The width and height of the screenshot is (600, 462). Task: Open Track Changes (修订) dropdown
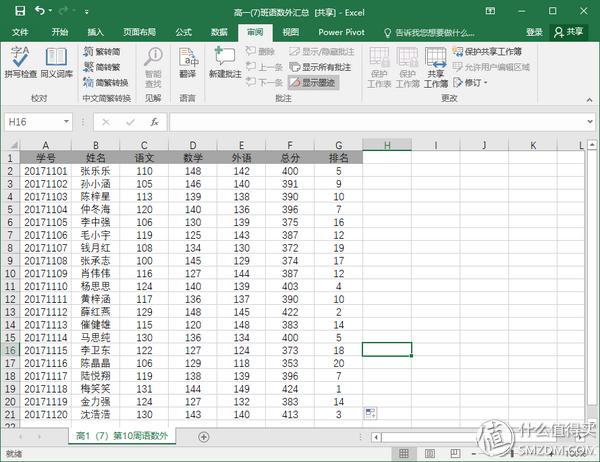(x=470, y=82)
